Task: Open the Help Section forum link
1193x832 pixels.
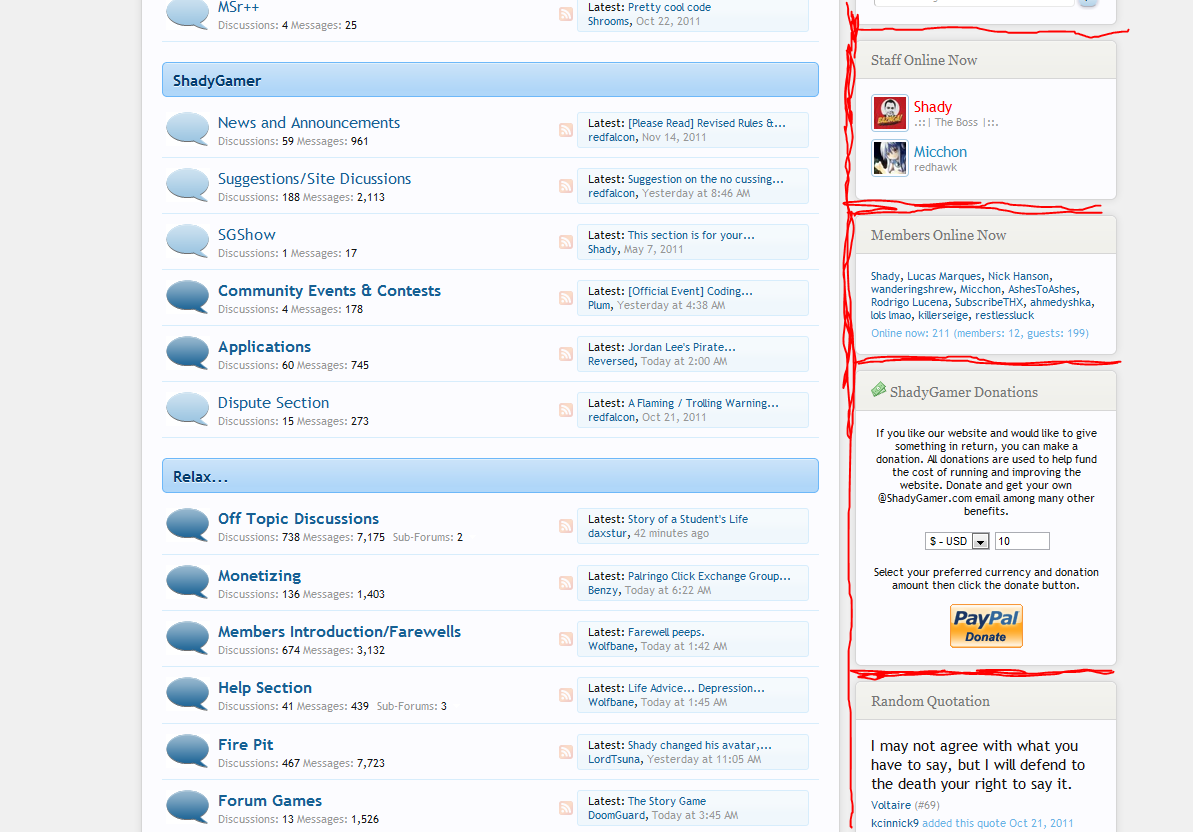Action: pyautogui.click(x=265, y=688)
